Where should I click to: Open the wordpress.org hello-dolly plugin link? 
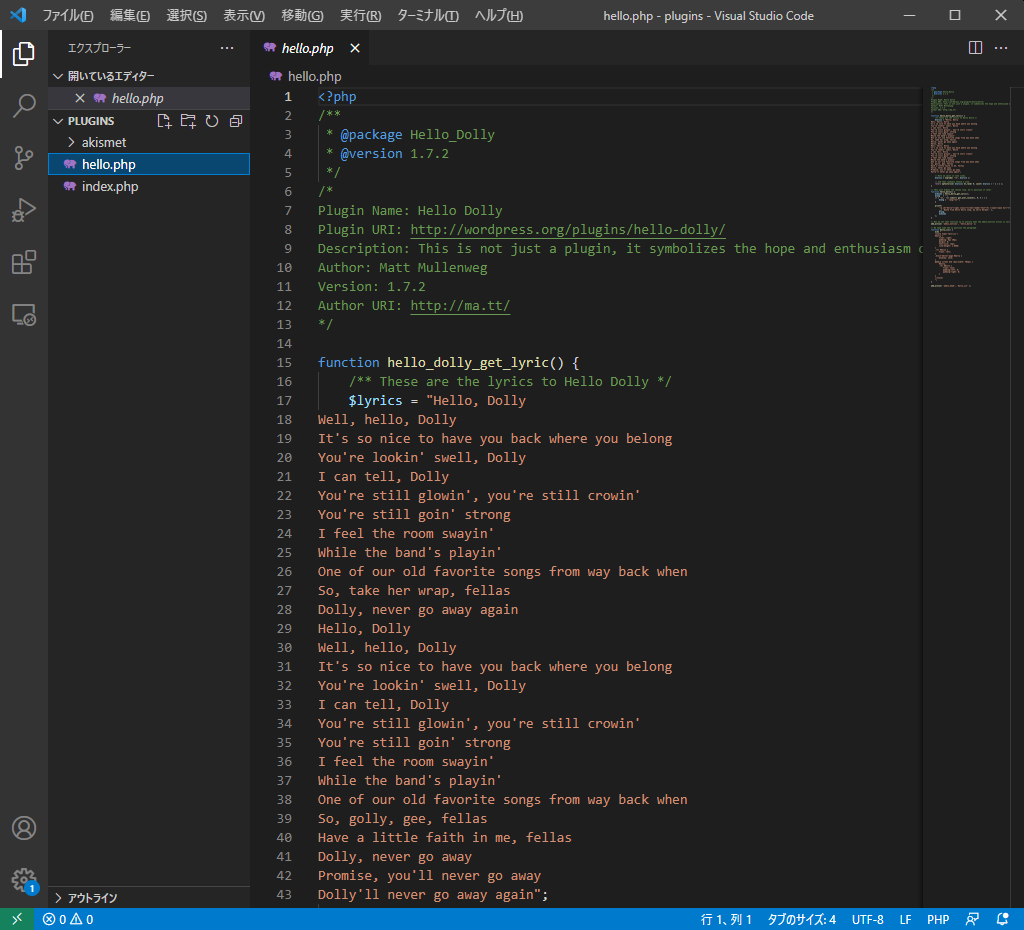(568, 230)
